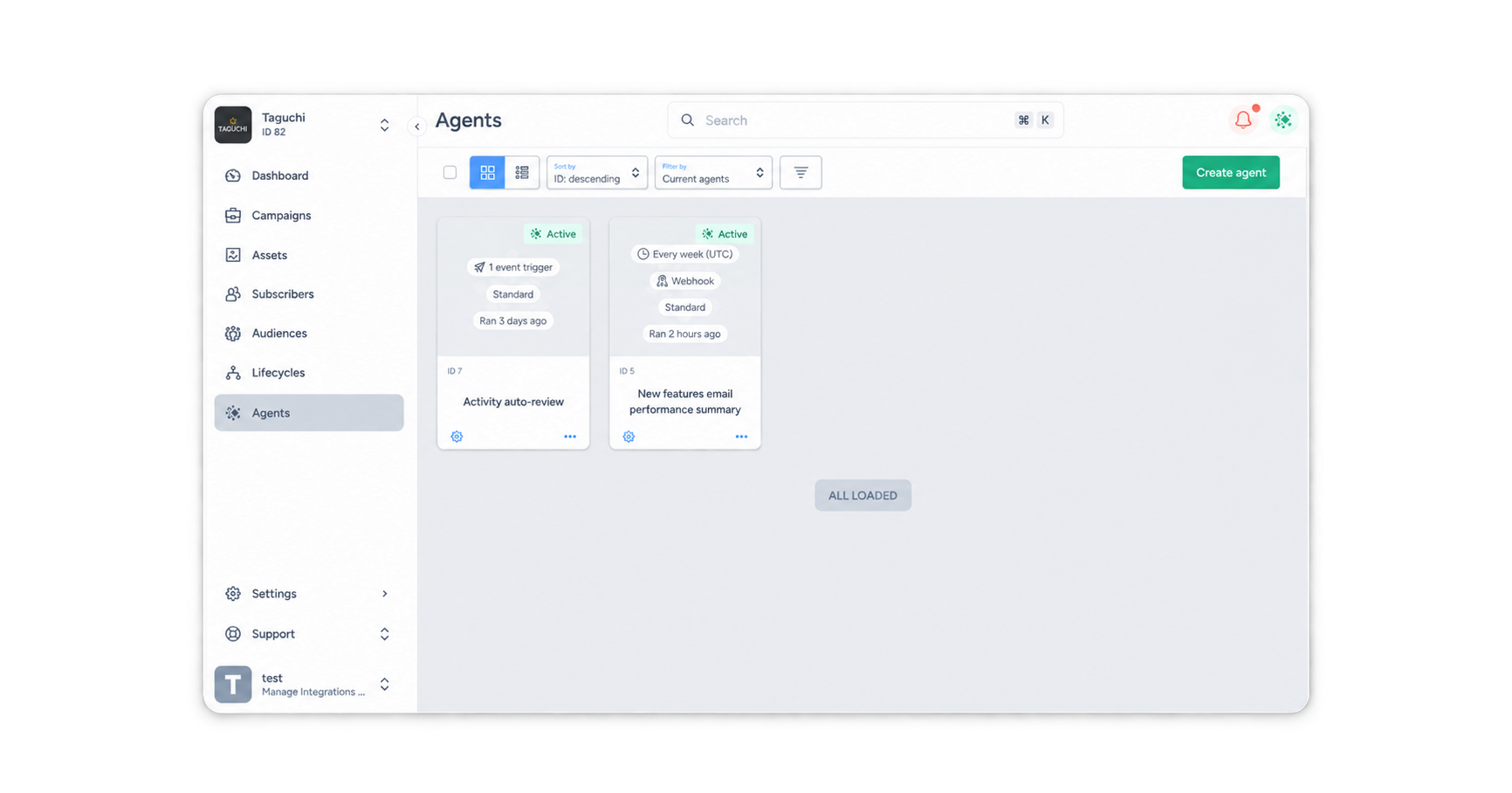The image size is (1512, 793).
Task: Click the Taguchi organization logo
Action: click(233, 125)
